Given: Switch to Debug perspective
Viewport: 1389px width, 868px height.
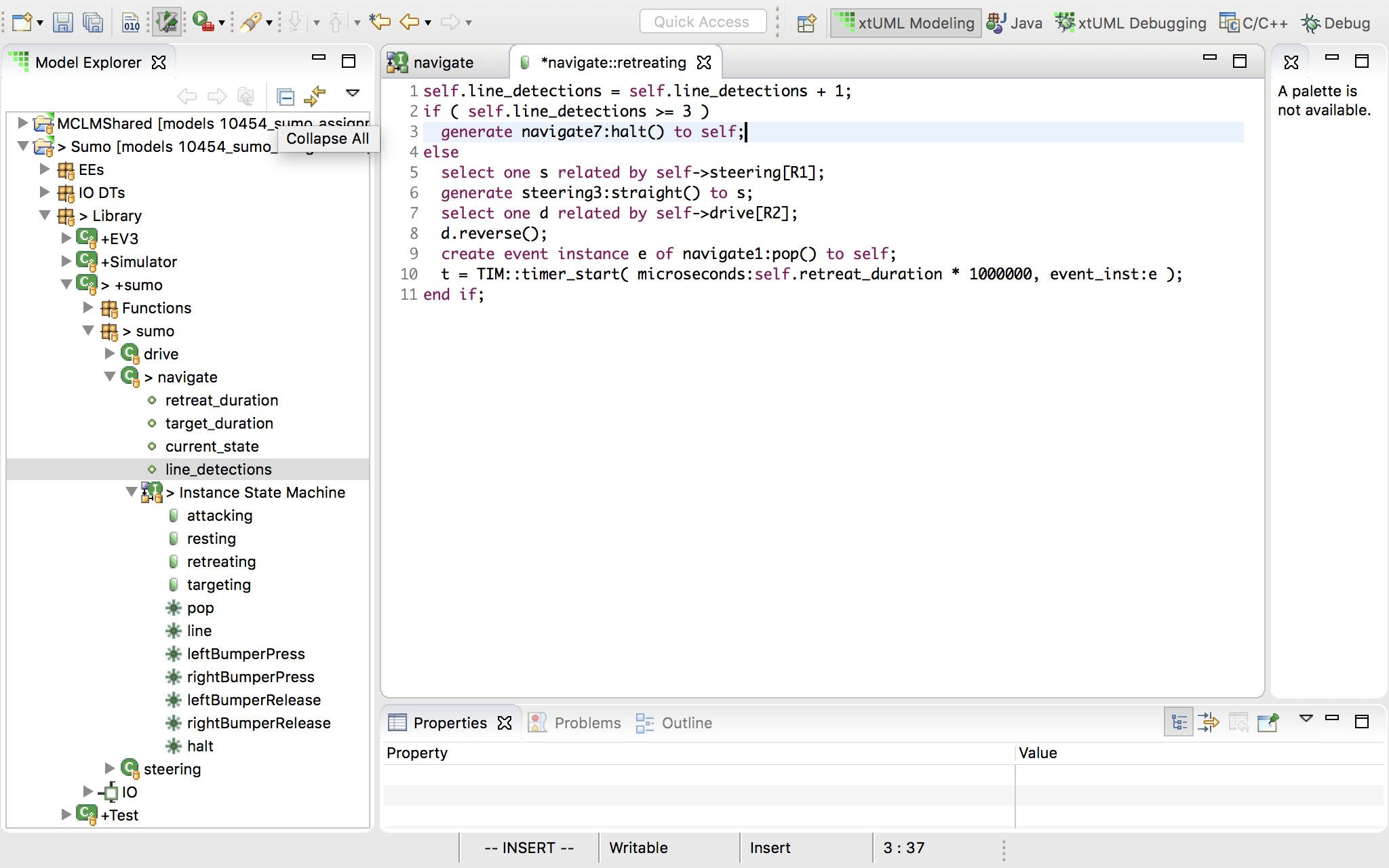Looking at the screenshot, I should pyautogui.click(x=1336, y=23).
